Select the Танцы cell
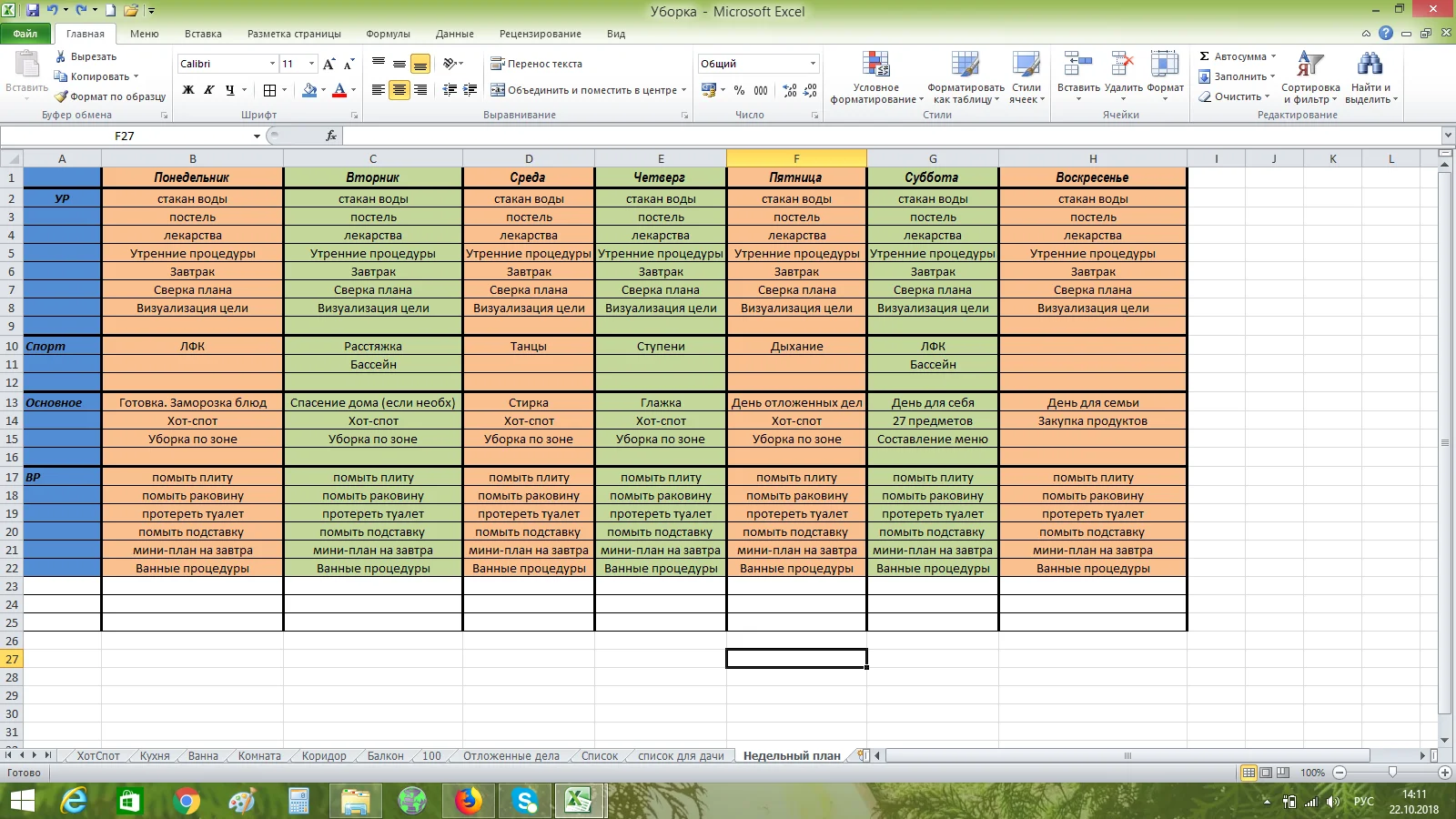The image size is (1456, 819). [529, 346]
